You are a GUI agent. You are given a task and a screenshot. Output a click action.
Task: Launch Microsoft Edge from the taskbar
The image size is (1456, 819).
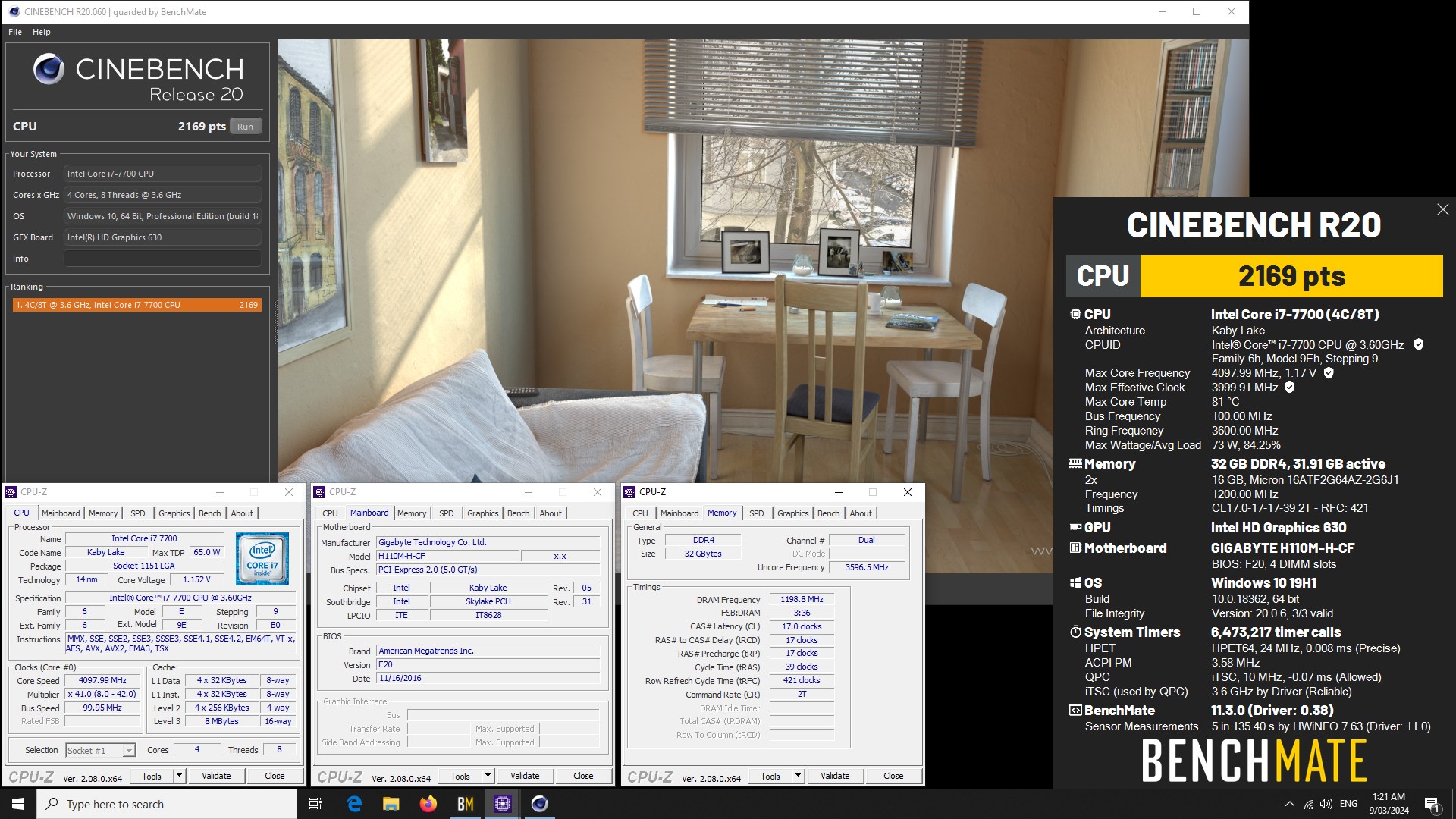coord(354,804)
